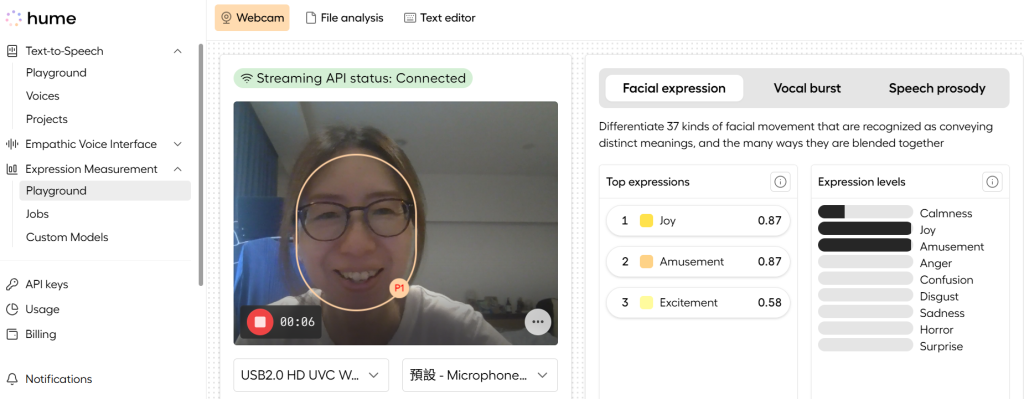Click the Sadness label

coord(942,313)
